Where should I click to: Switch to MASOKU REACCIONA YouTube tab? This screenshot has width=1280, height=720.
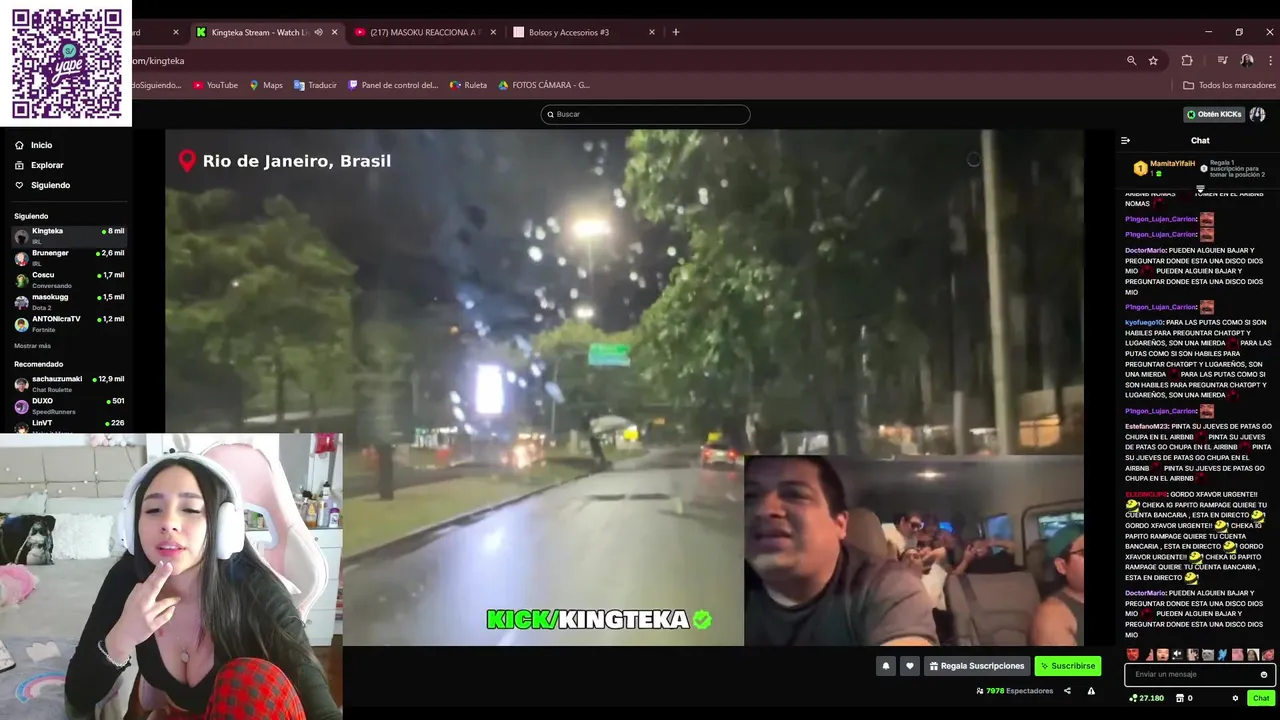coord(424,32)
